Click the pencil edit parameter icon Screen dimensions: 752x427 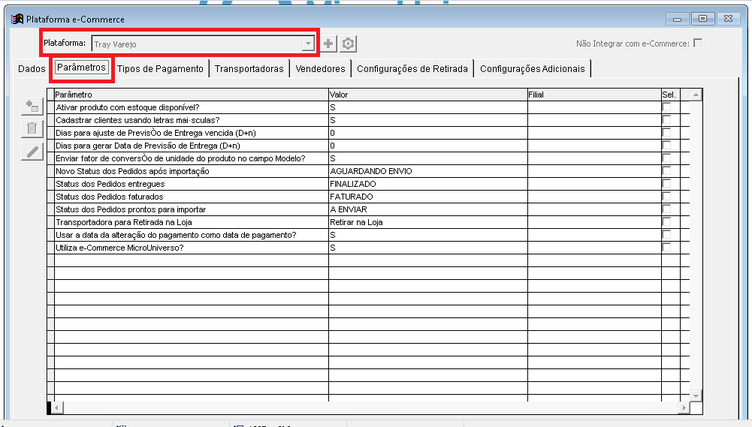pos(32,152)
